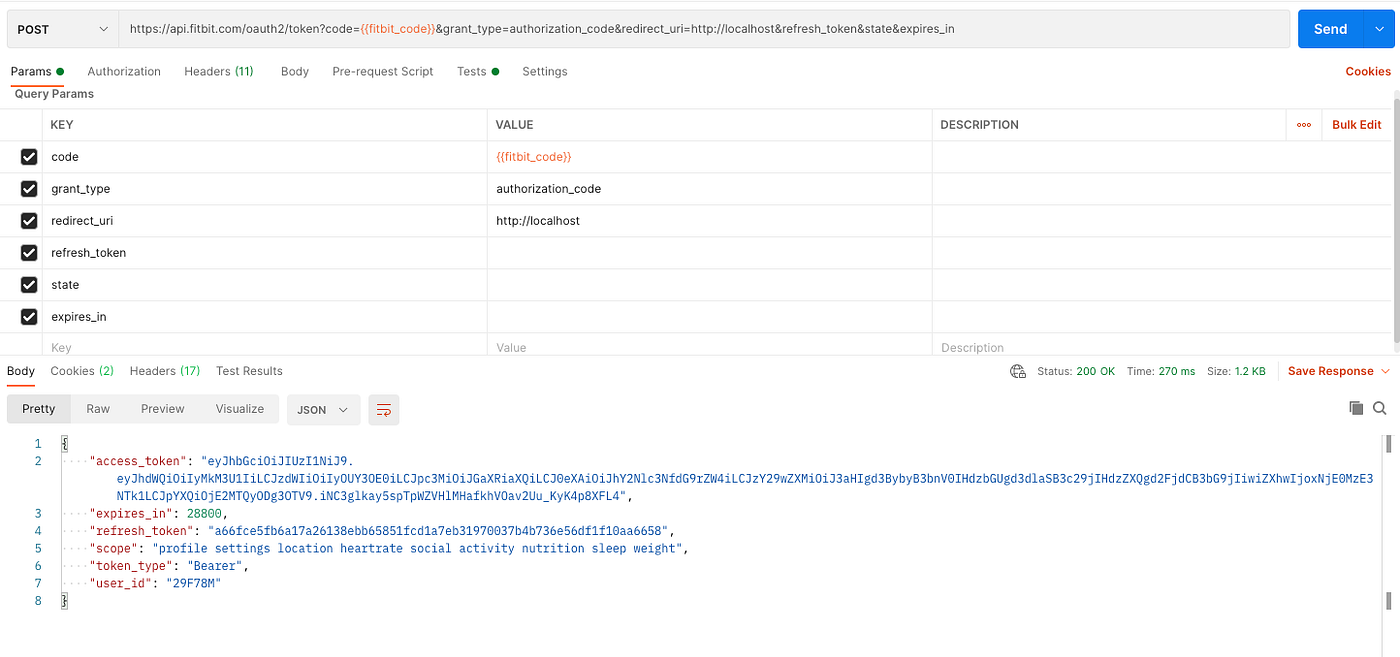
Task: Open Bulk Edit for query params
Action: [1356, 124]
